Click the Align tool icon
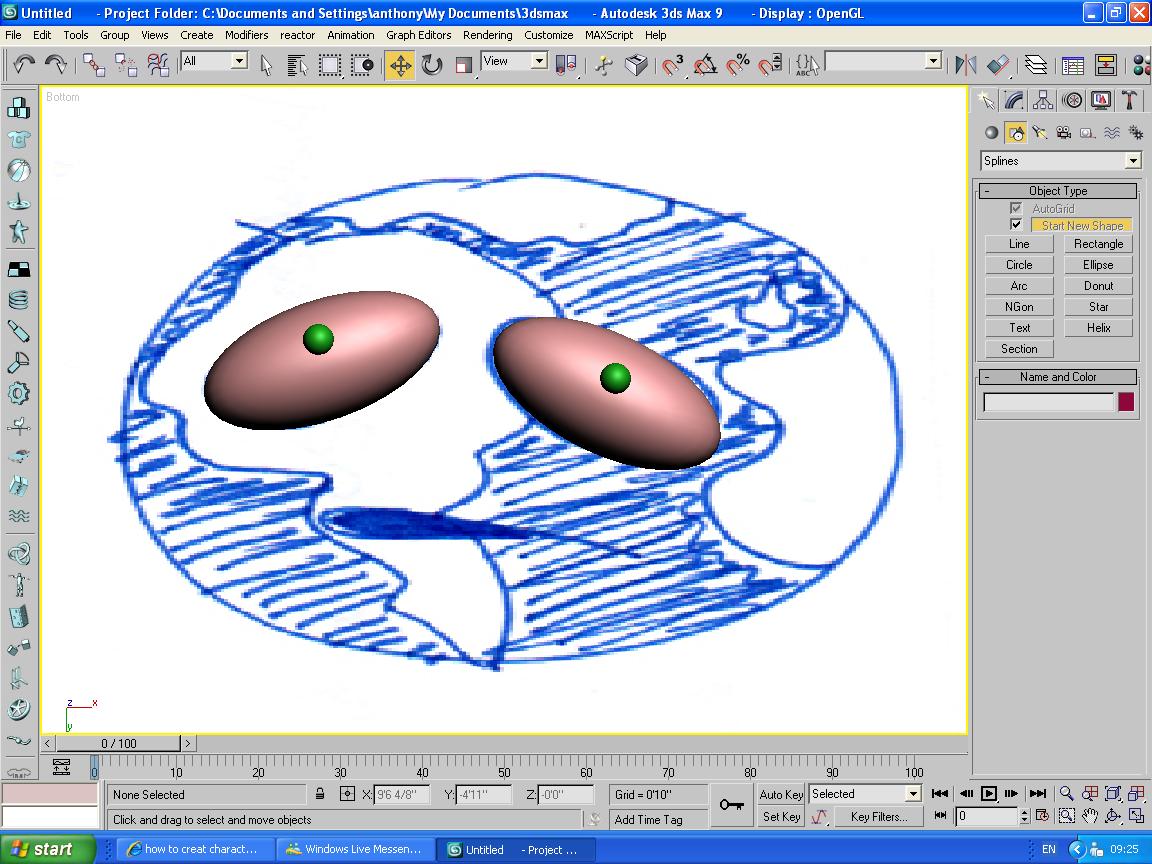Viewport: 1152px width, 864px height. (x=998, y=65)
